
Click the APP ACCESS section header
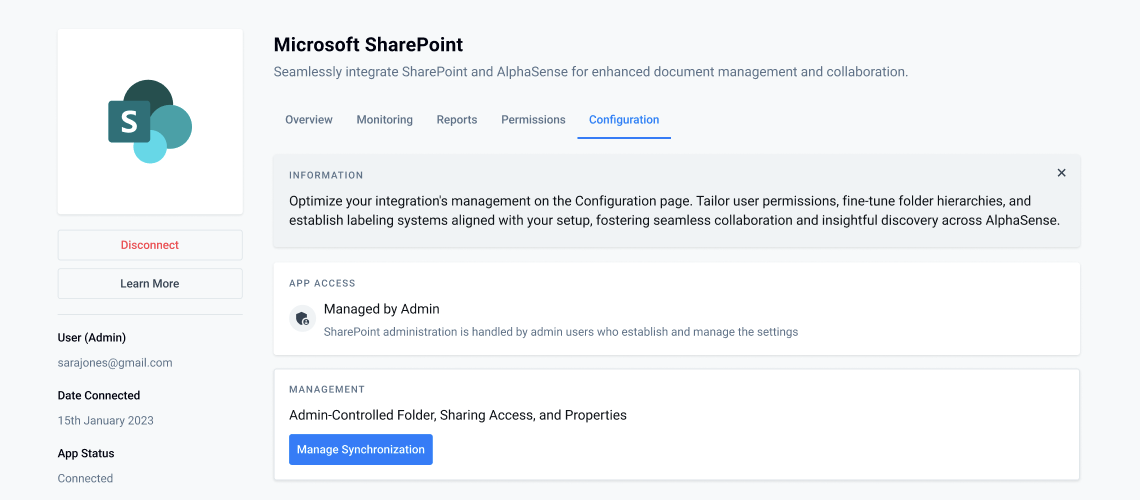coord(322,283)
